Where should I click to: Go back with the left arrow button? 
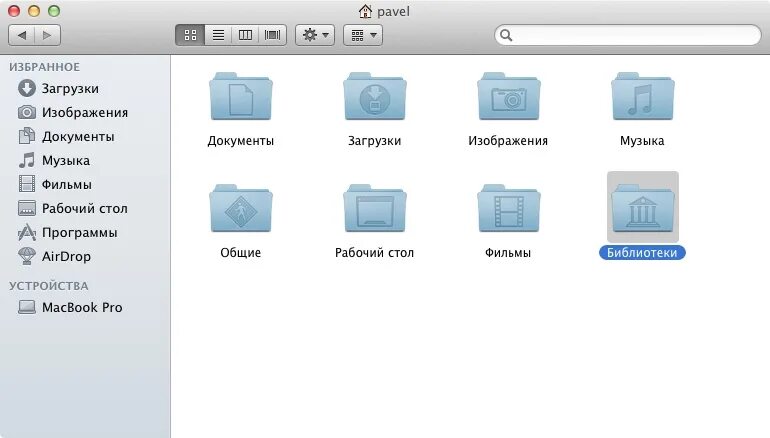click(22, 35)
